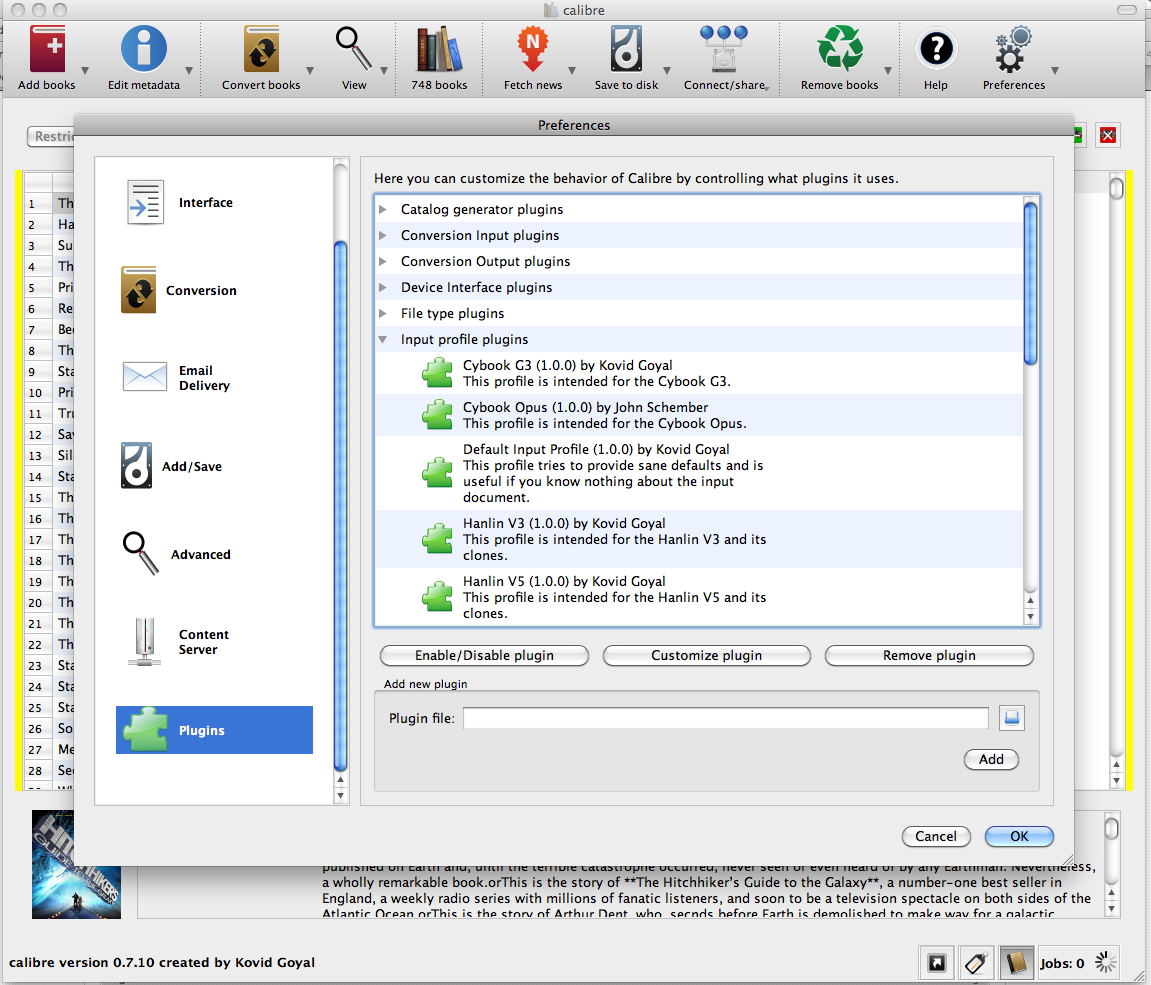This screenshot has height=985, width=1151.
Task: Click the Save to disk icon
Action: (626, 48)
